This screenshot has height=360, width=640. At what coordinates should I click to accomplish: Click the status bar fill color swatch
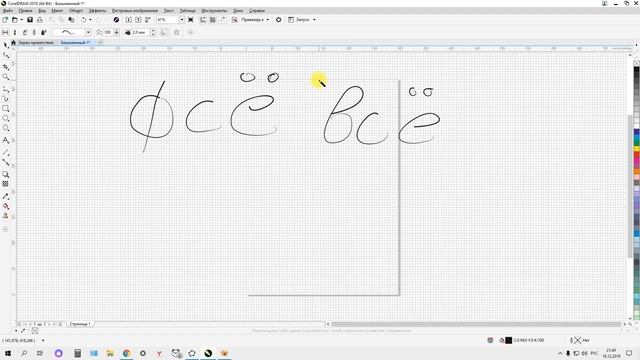509,340
